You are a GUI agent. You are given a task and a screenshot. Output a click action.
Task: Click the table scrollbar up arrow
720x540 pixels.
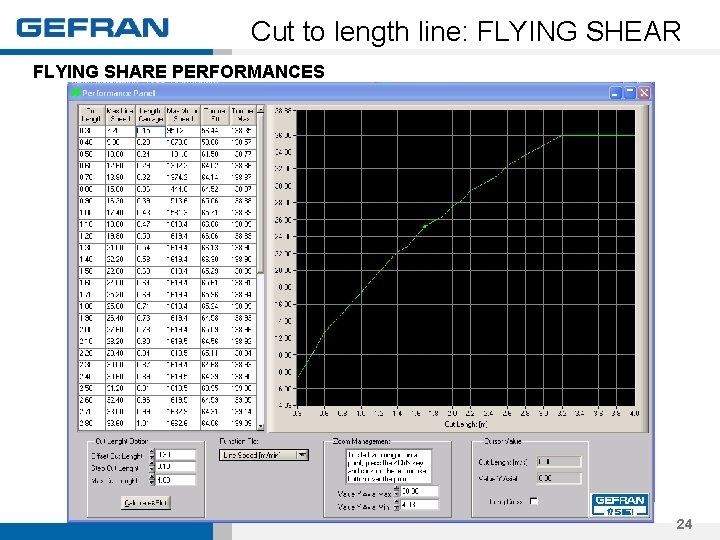[x=260, y=110]
